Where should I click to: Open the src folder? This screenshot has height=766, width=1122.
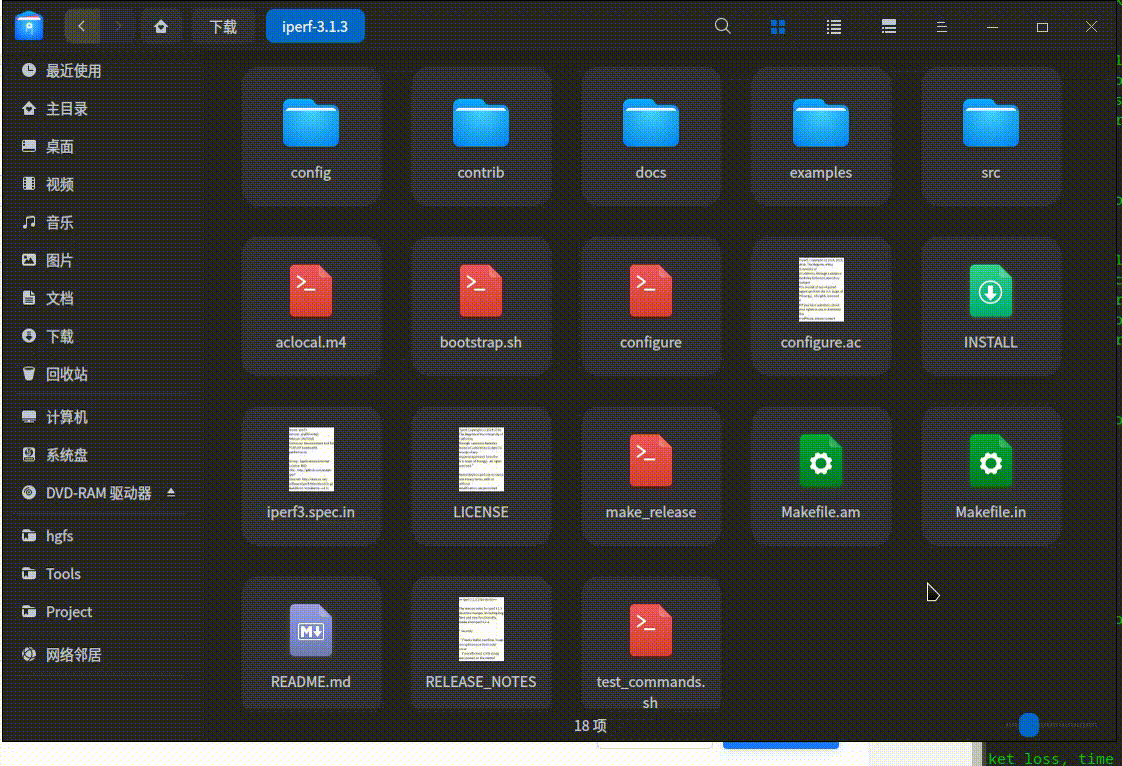coord(990,137)
